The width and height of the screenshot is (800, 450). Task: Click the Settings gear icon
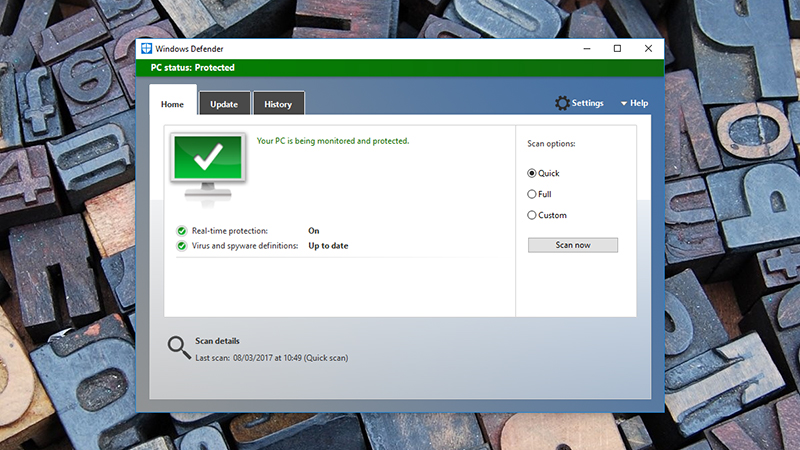562,103
